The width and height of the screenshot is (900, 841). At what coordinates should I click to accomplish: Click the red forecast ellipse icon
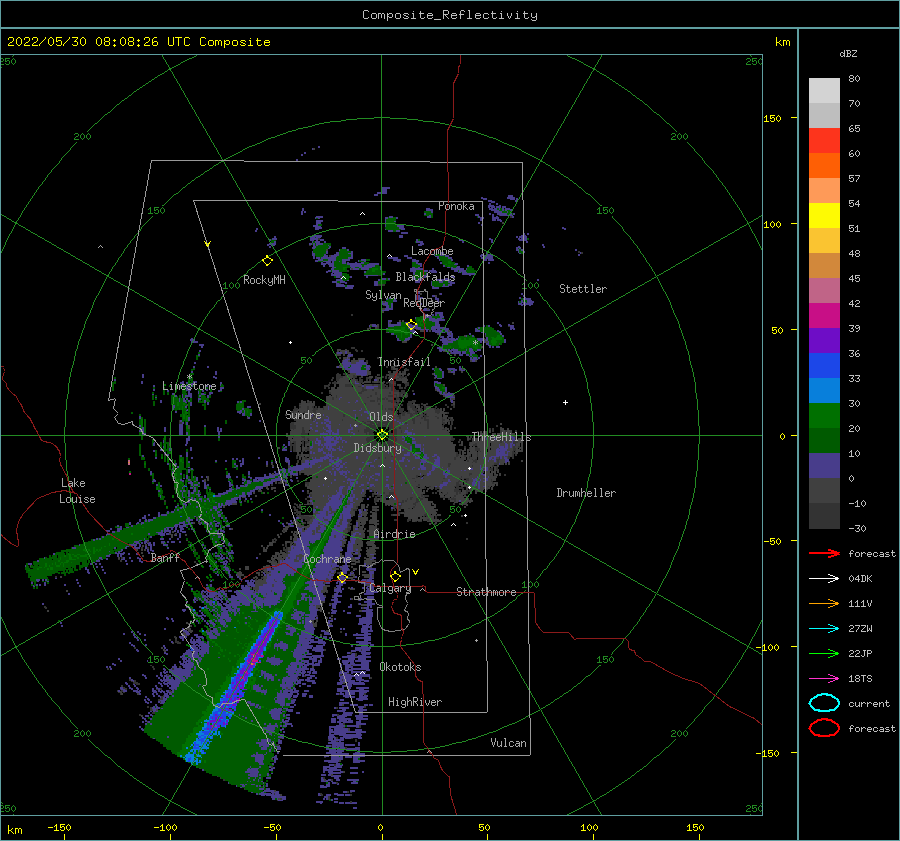tap(824, 728)
